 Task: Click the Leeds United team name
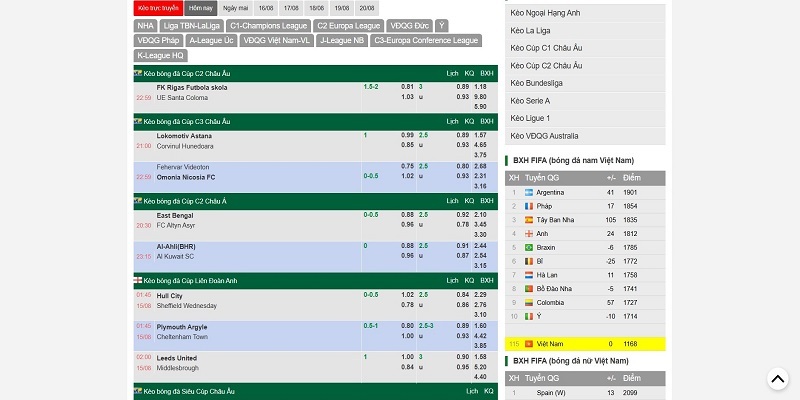[177, 357]
